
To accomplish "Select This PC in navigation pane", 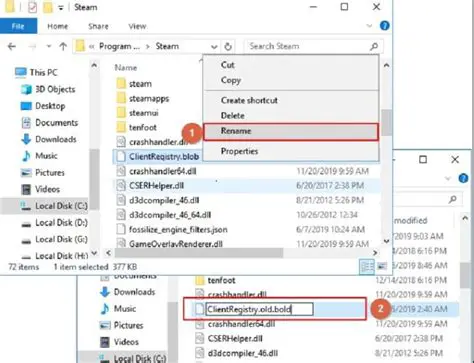I will coord(43,72).
